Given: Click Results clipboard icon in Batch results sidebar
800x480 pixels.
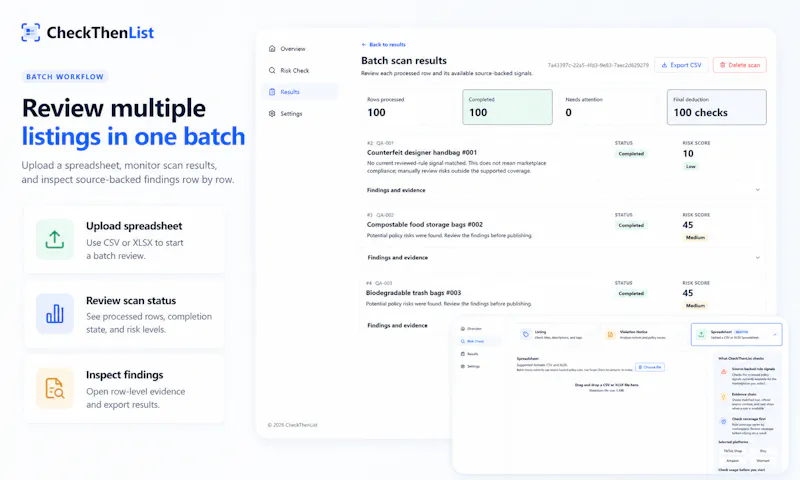Looking at the screenshot, I should tap(272, 92).
